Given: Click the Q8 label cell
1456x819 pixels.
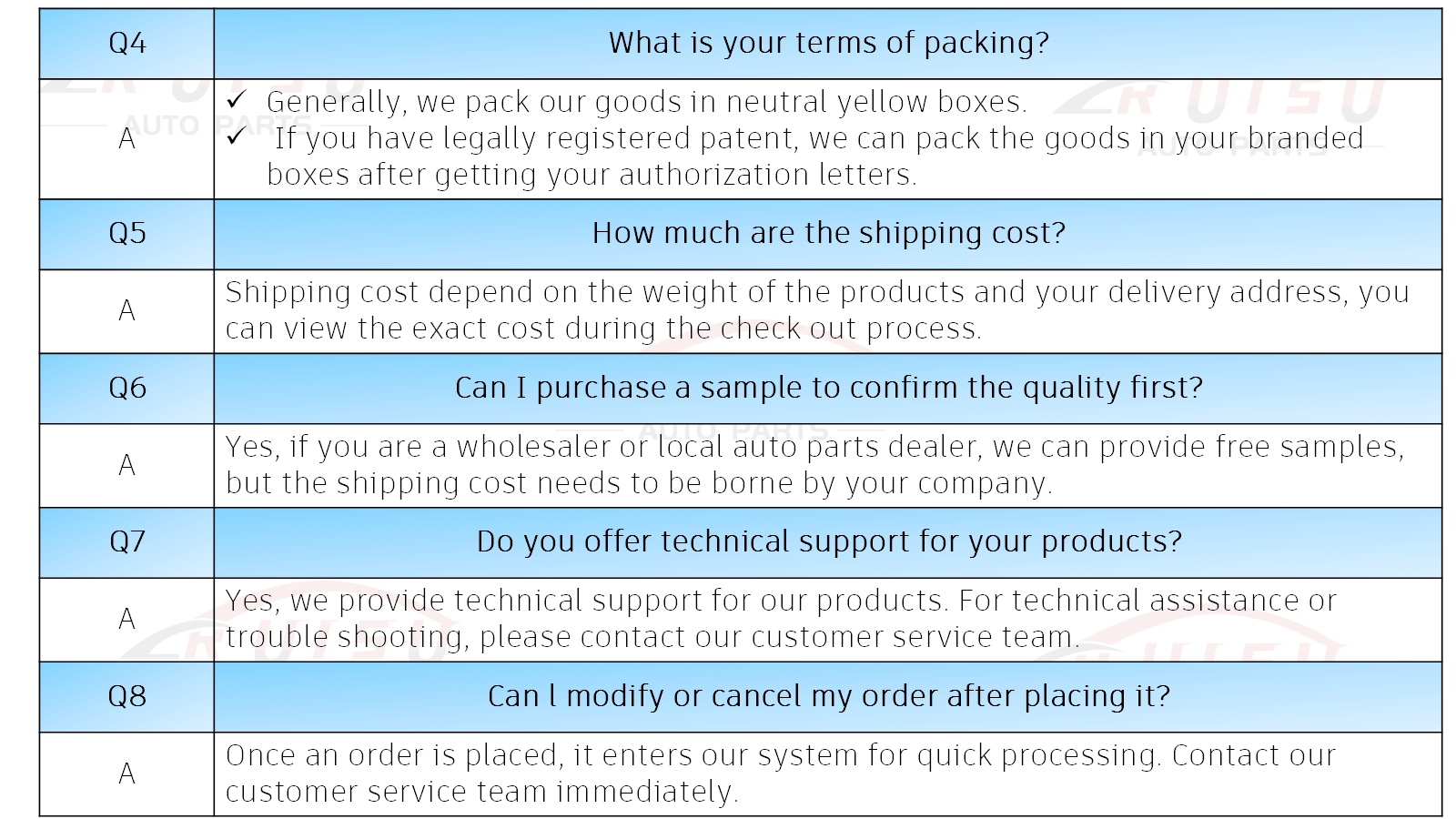Looking at the screenshot, I should point(126,697).
